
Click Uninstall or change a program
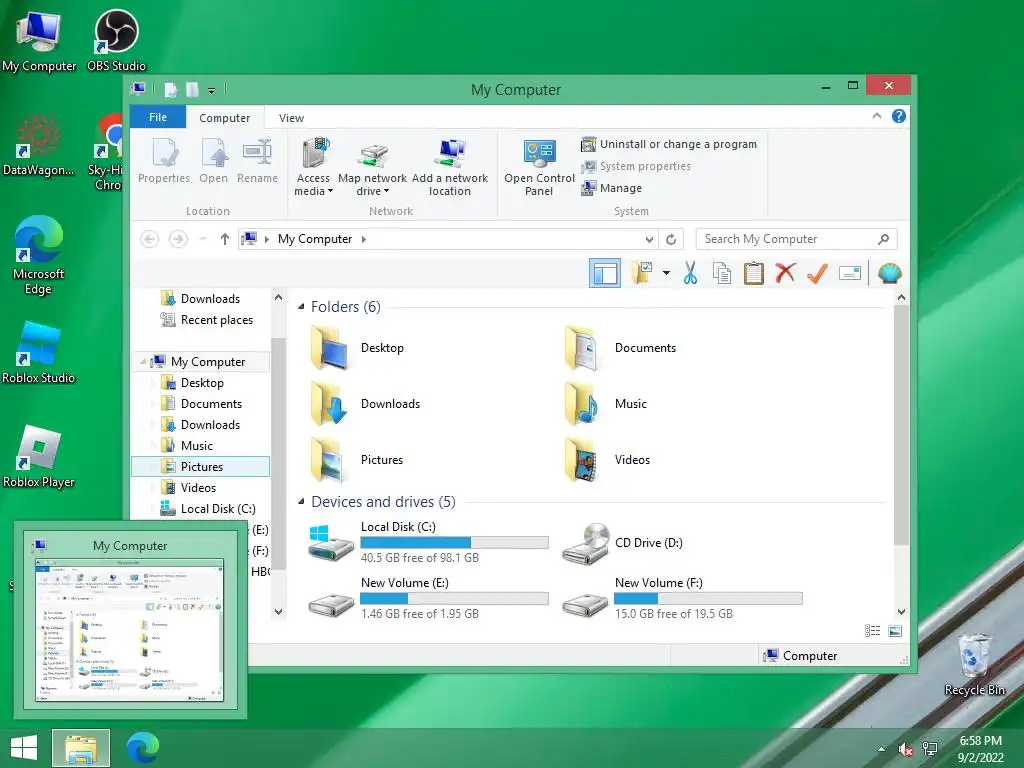coord(669,144)
